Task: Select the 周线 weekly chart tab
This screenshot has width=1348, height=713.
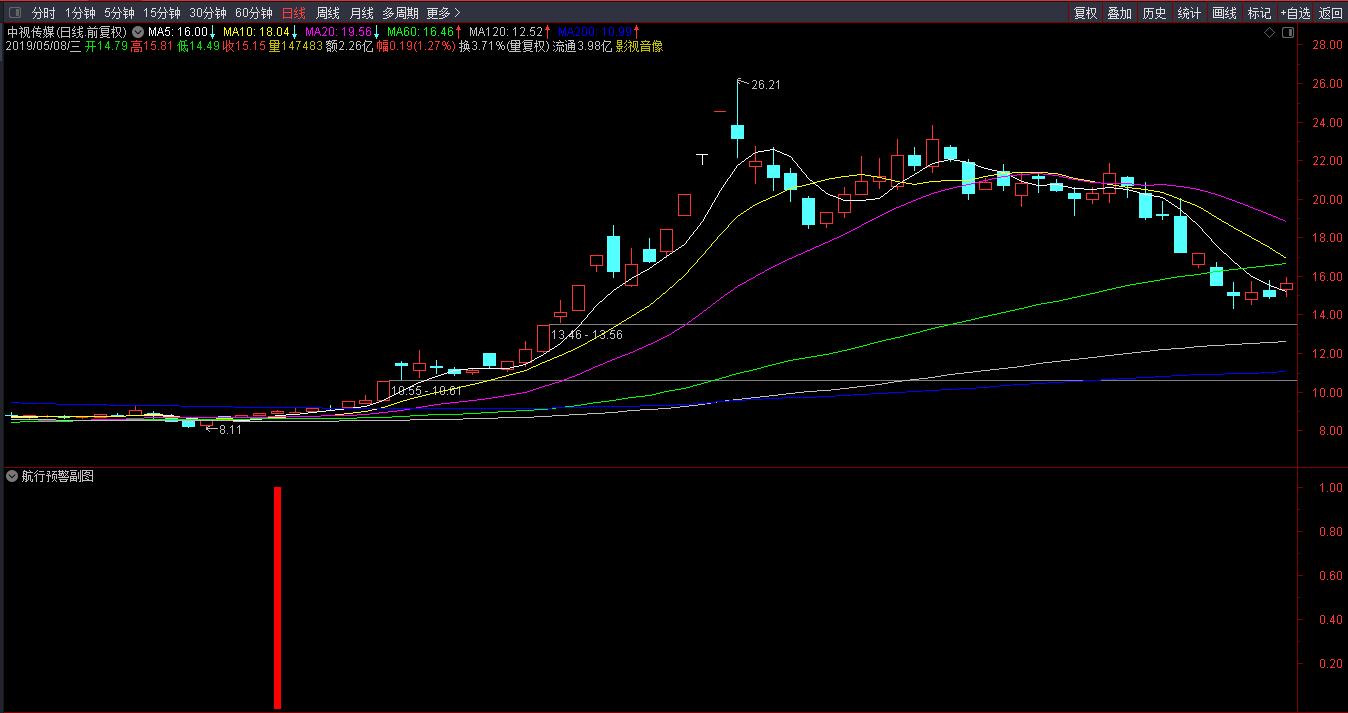Action: pos(327,13)
